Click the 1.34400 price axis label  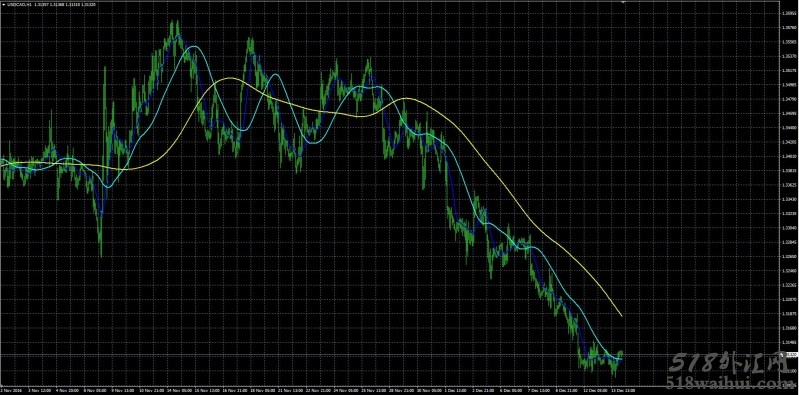pyautogui.click(x=789, y=127)
